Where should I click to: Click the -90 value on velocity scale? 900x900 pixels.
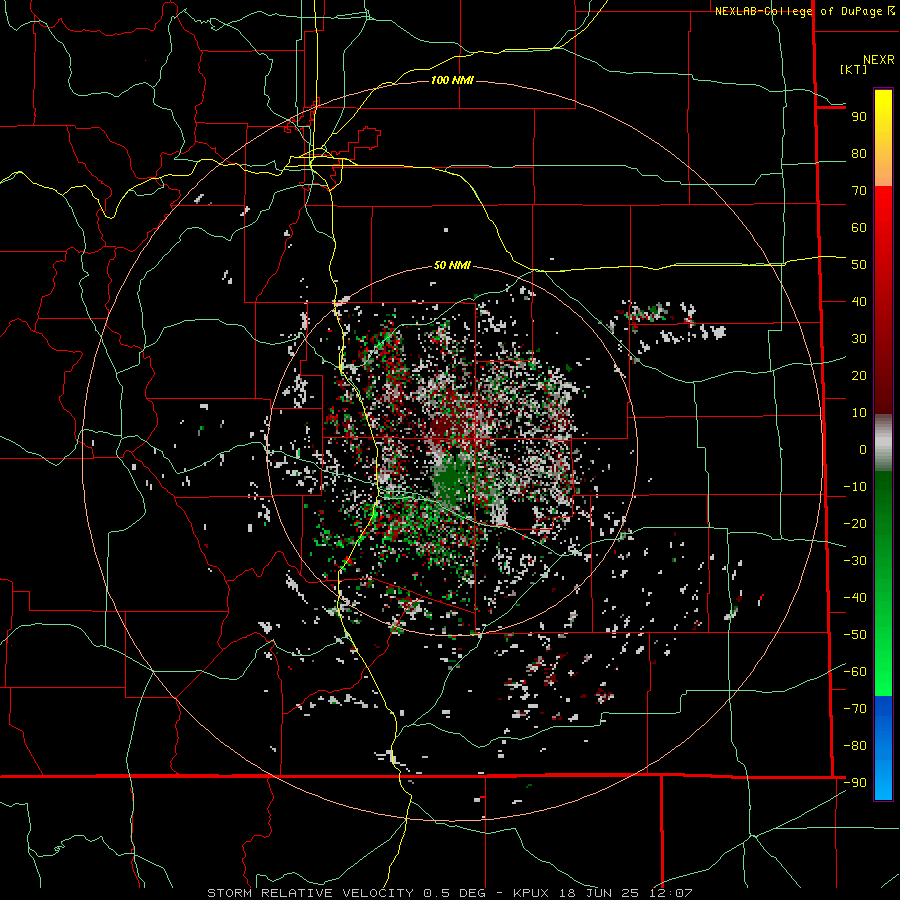coord(855,783)
